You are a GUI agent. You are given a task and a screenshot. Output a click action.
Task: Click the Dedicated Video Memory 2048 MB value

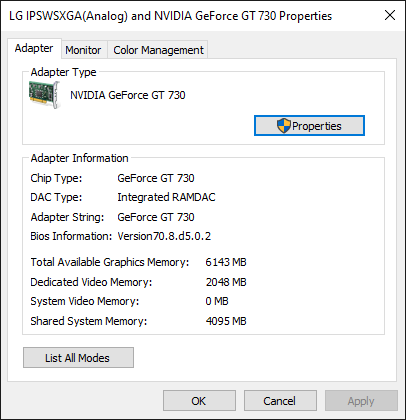tap(226, 282)
